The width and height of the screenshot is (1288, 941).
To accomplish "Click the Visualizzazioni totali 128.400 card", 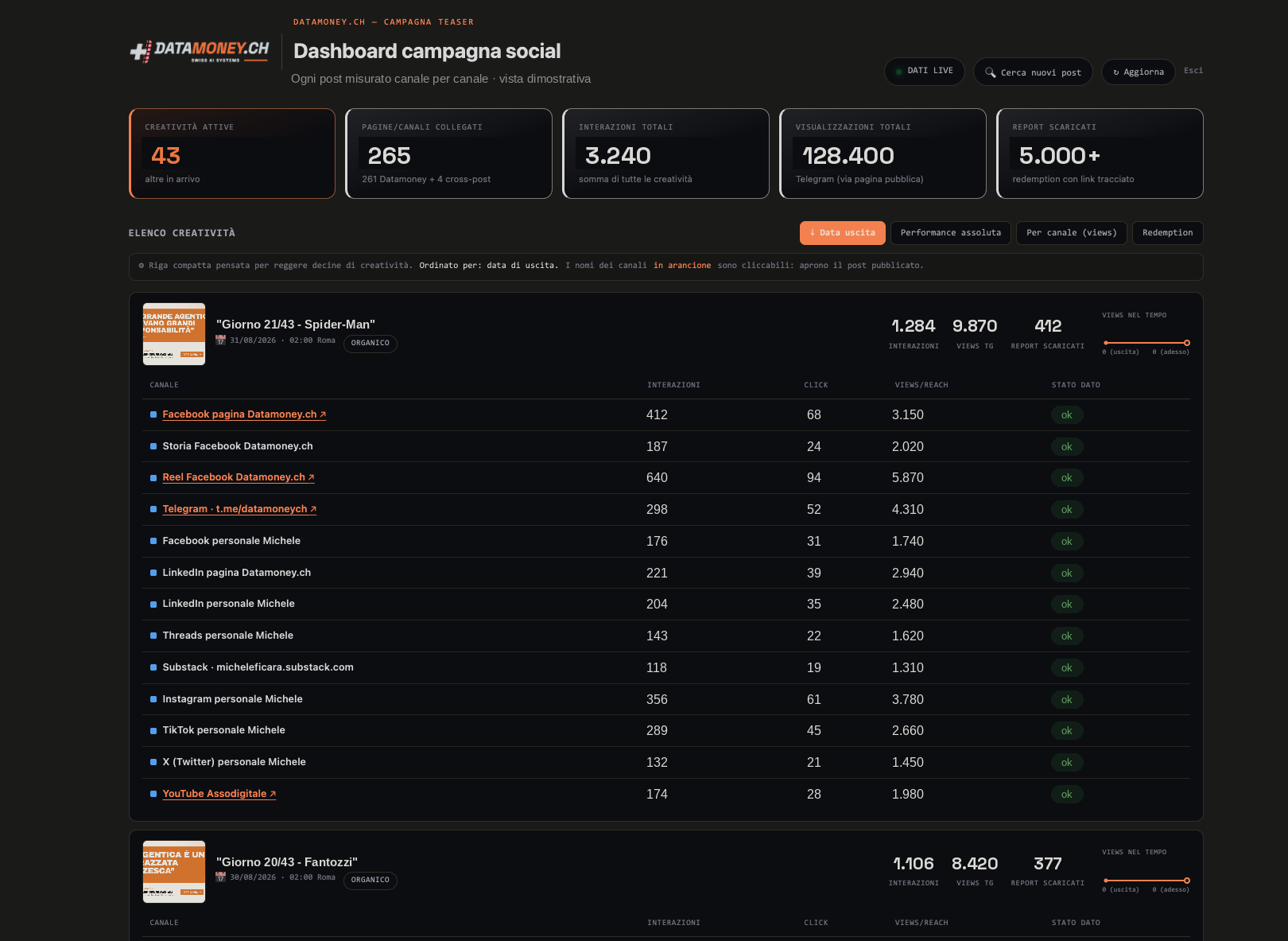I will (x=883, y=154).
